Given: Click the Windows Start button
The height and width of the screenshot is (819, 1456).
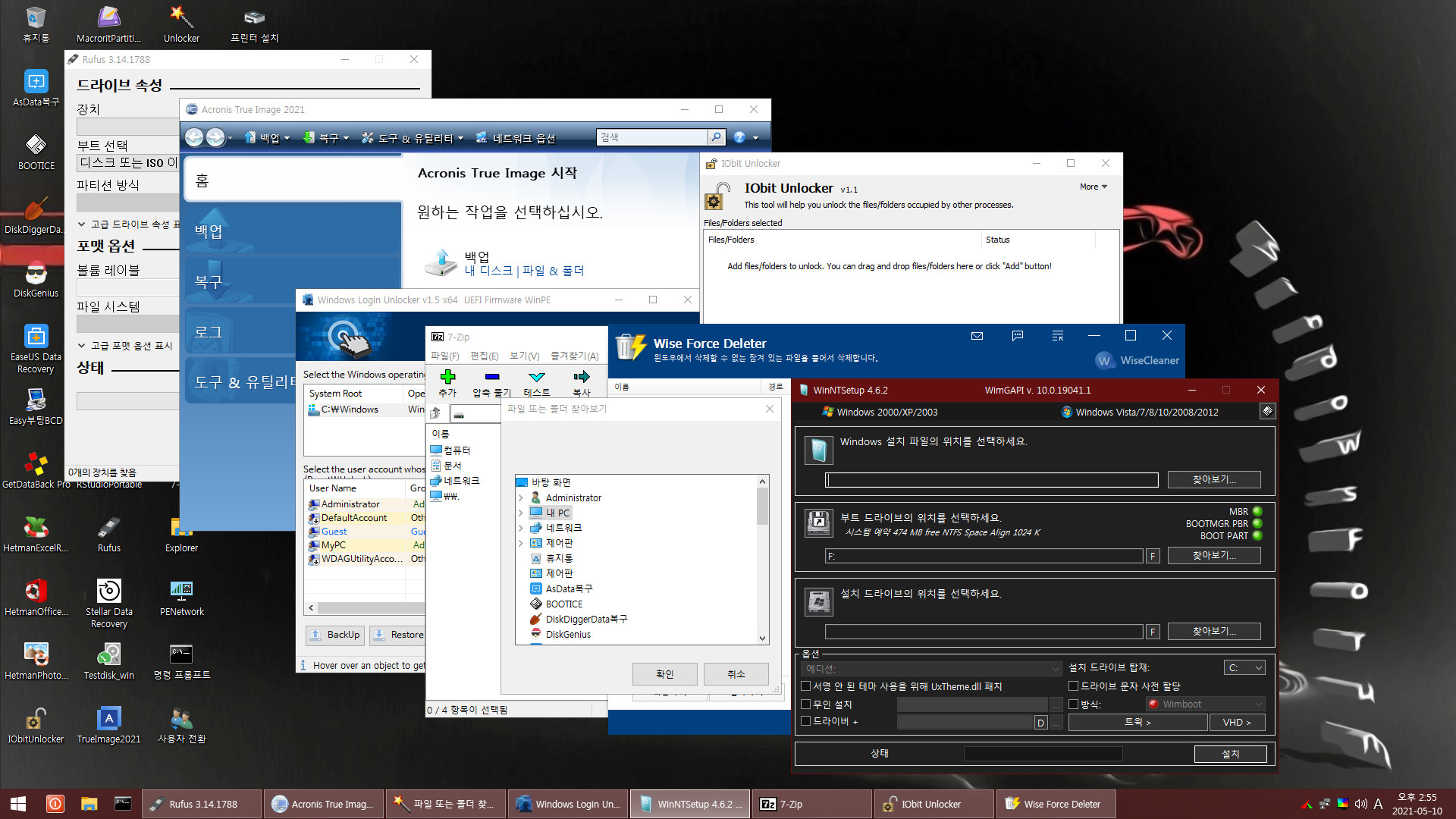Looking at the screenshot, I should [x=18, y=804].
